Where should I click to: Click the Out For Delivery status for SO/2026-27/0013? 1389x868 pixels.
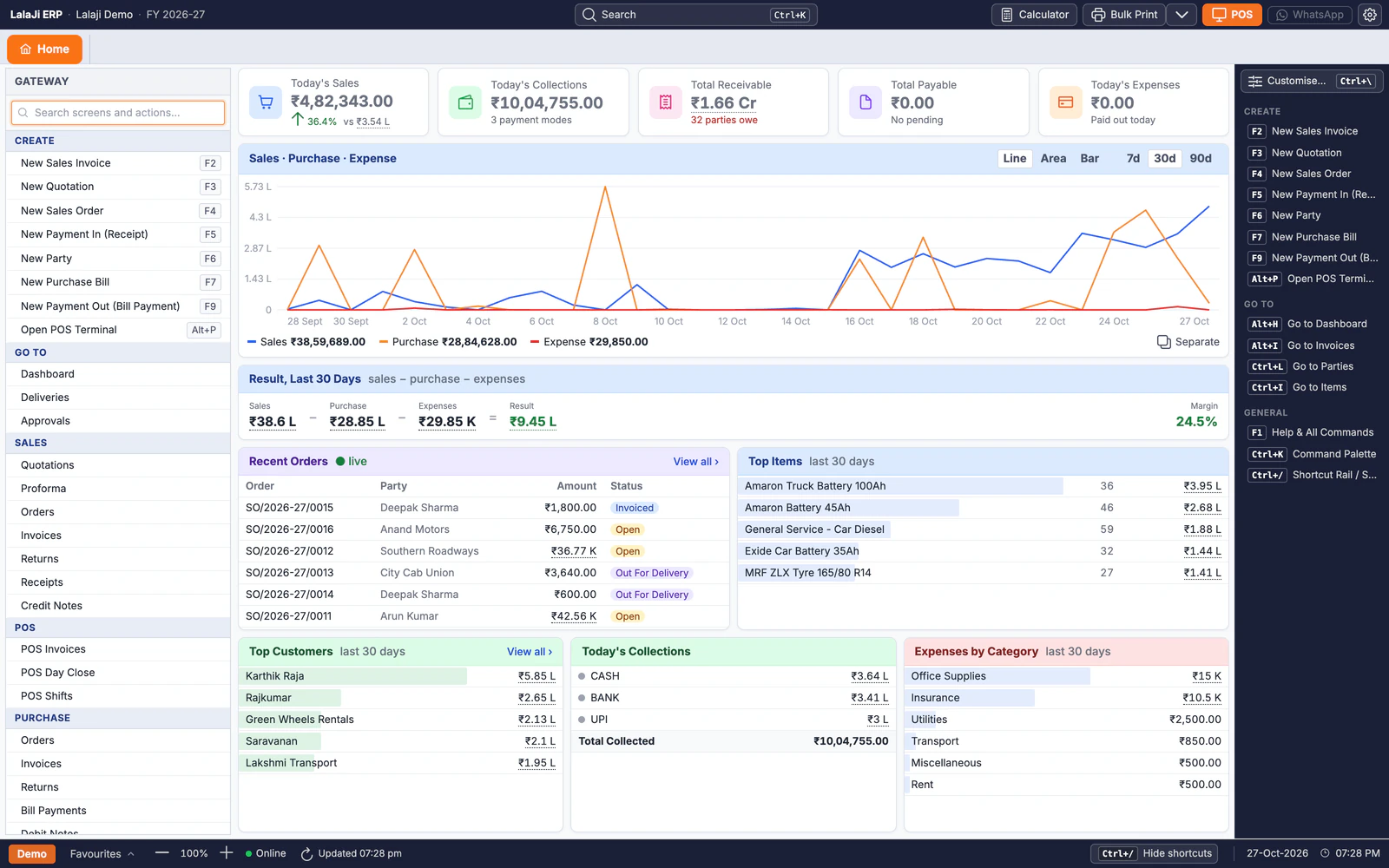pos(652,573)
